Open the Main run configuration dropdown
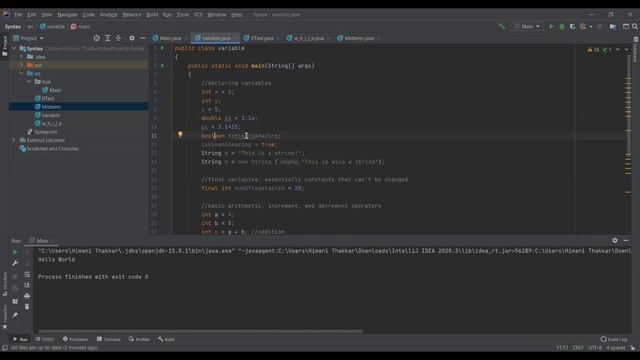Viewport: 640px width, 360px height. pyautogui.click(x=527, y=27)
